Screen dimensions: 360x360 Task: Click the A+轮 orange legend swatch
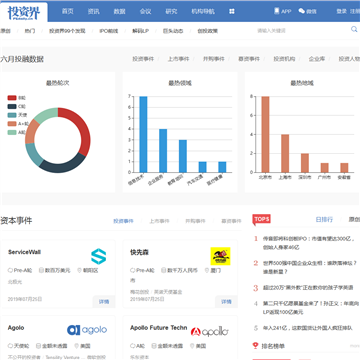pyautogui.click(x=12, y=124)
